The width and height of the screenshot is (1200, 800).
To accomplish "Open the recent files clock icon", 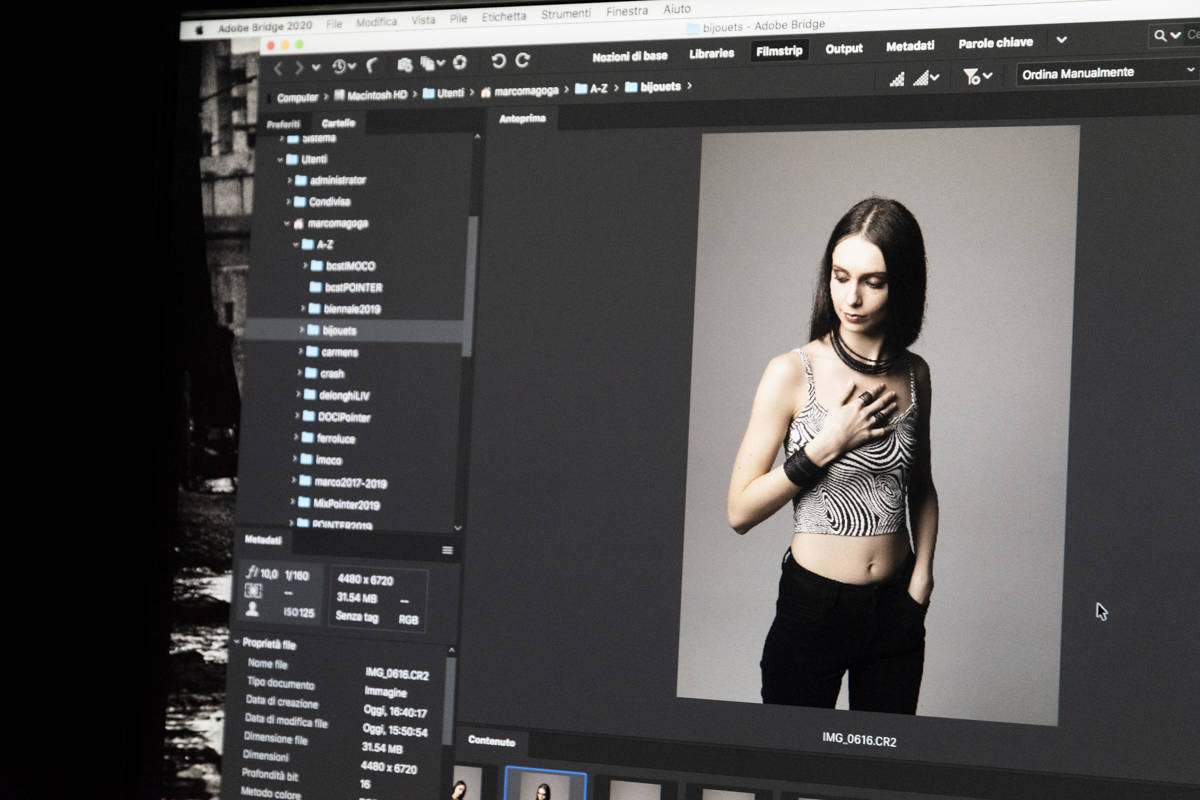I will click(339, 66).
